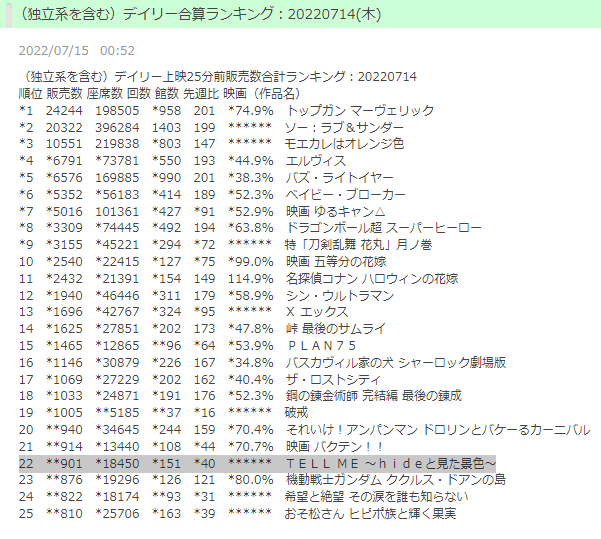Screen dimensions: 601x539
Task: Click seat count *46446
Action: (117, 296)
